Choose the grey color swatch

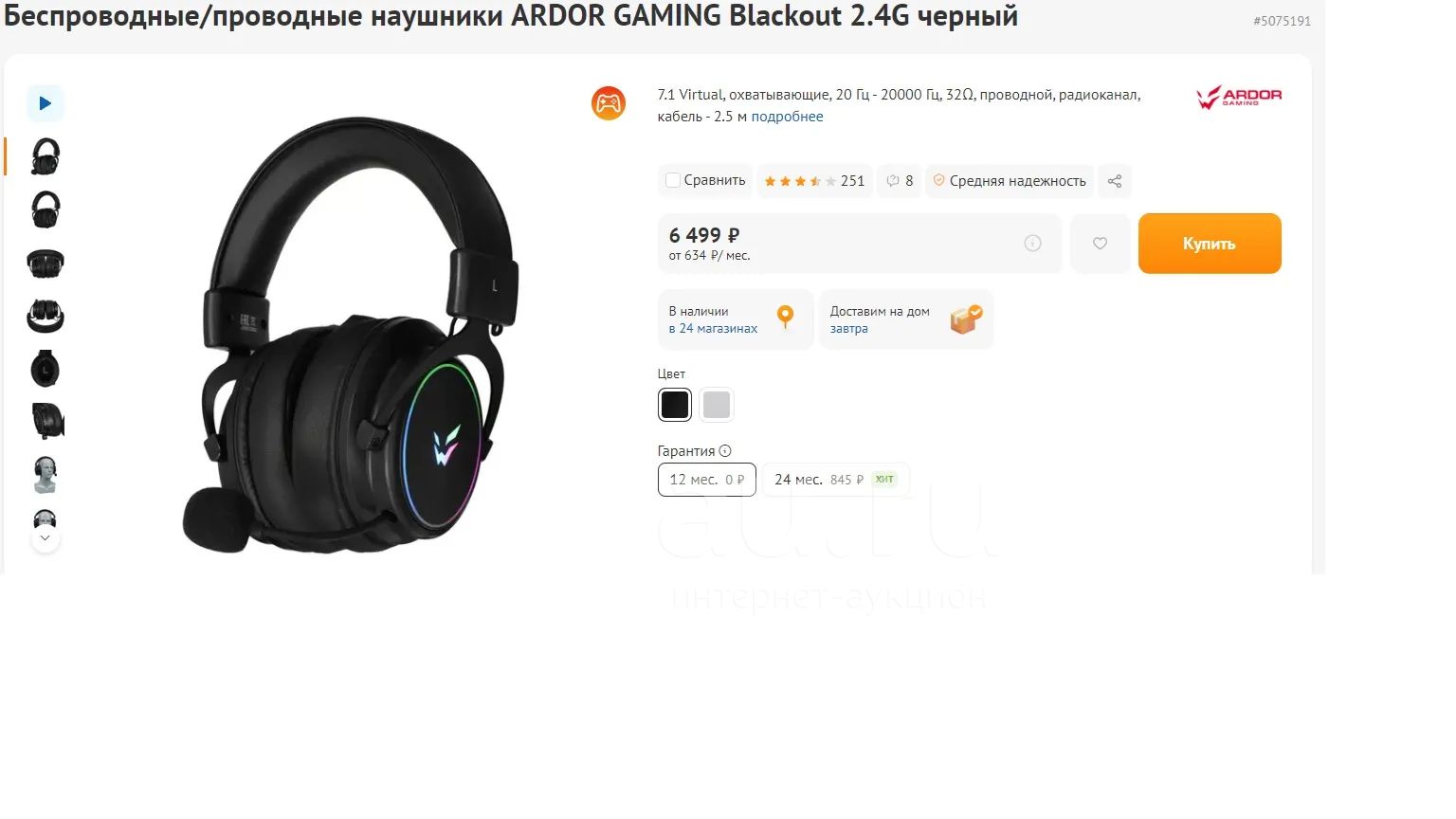click(717, 405)
